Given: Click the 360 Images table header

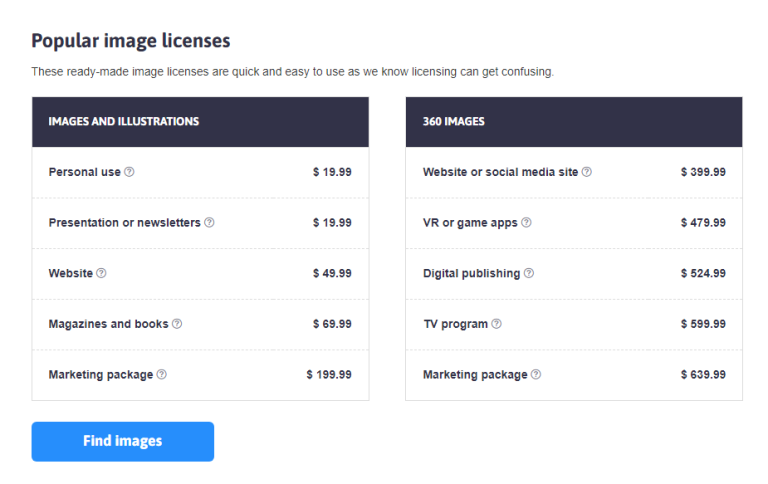Looking at the screenshot, I should (453, 122).
